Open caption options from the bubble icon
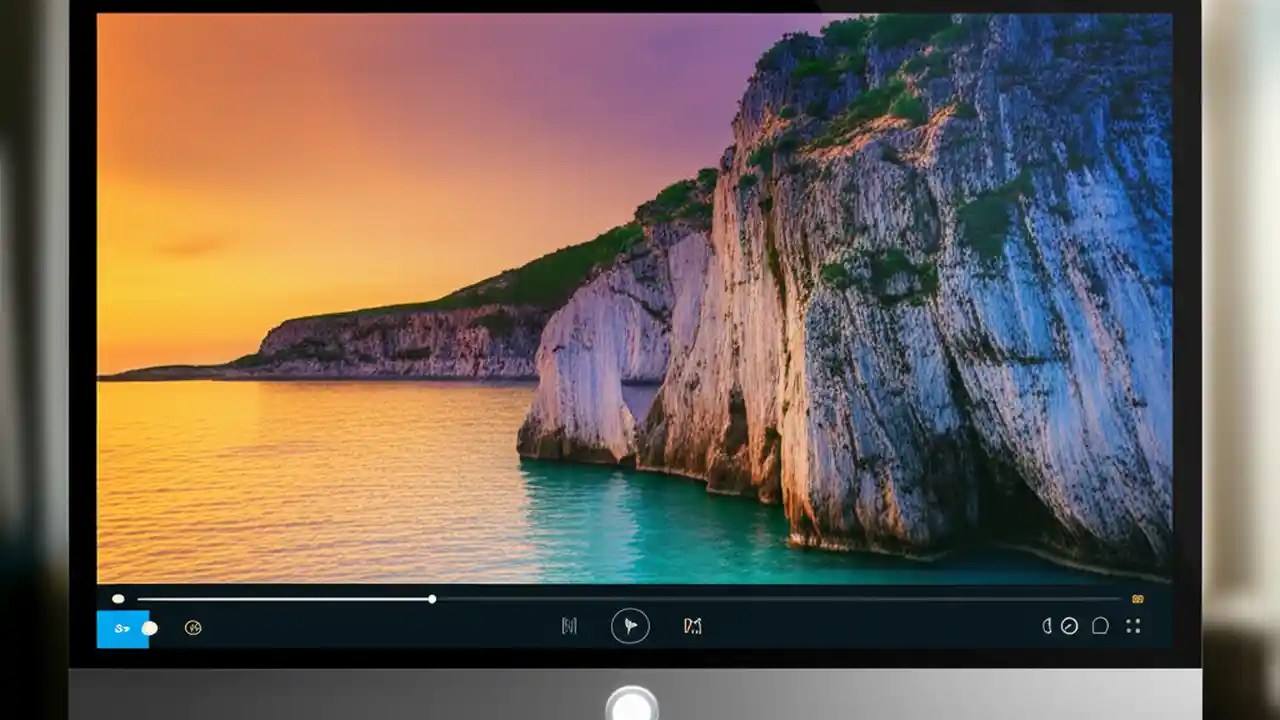 tap(1101, 626)
